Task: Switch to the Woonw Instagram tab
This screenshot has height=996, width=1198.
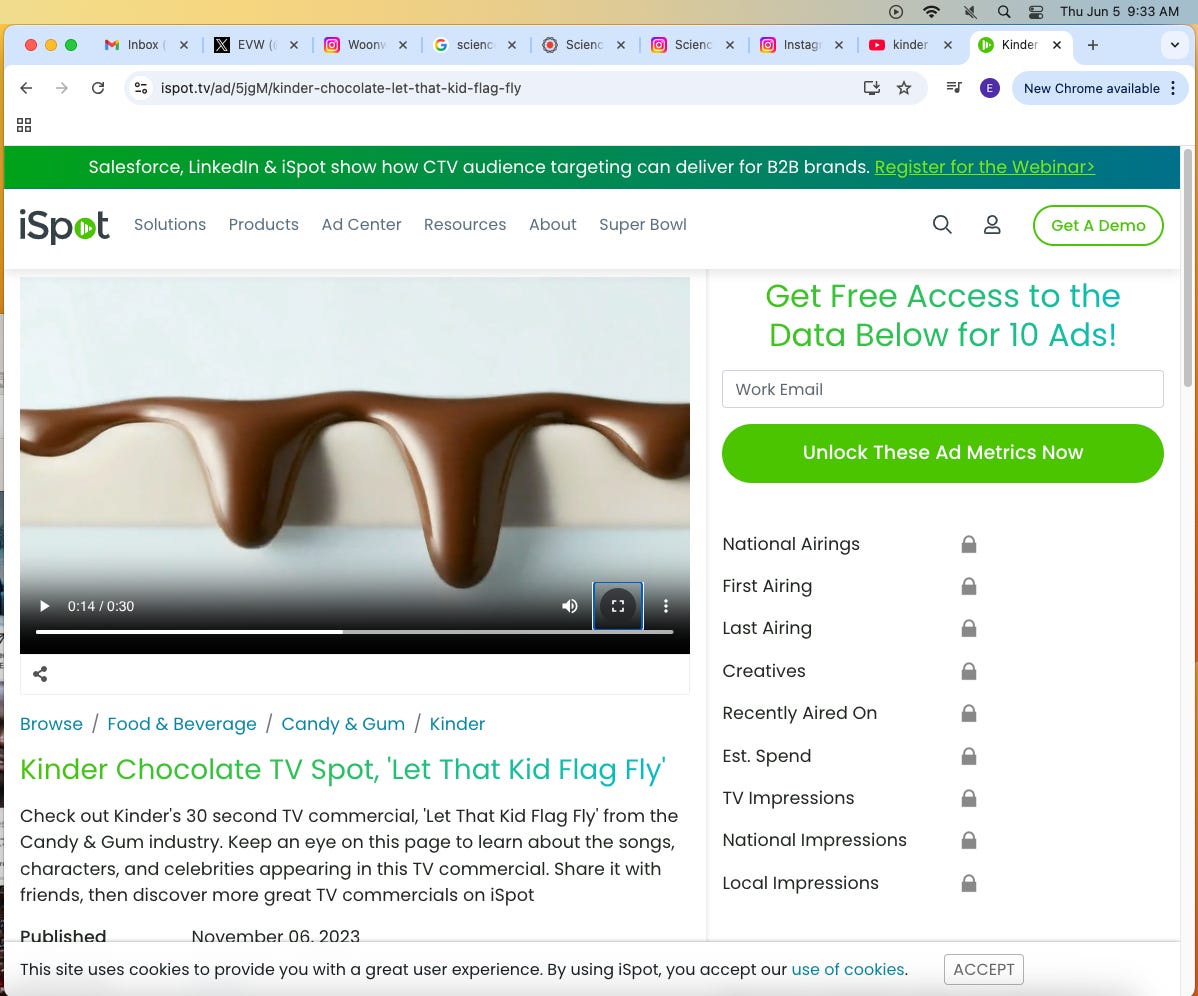Action: (x=365, y=45)
